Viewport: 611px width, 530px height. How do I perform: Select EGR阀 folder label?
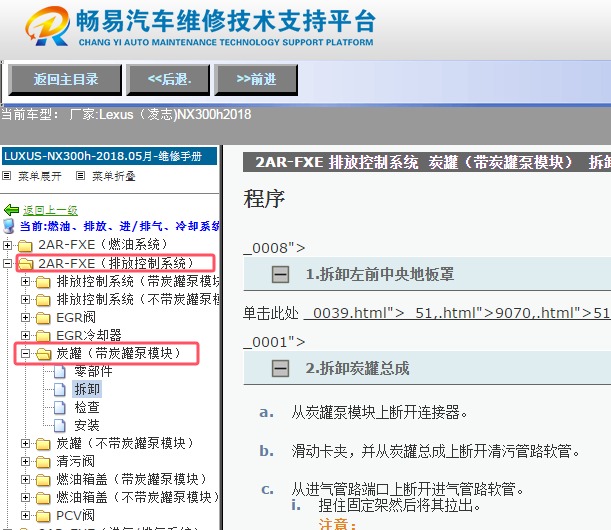(76, 318)
